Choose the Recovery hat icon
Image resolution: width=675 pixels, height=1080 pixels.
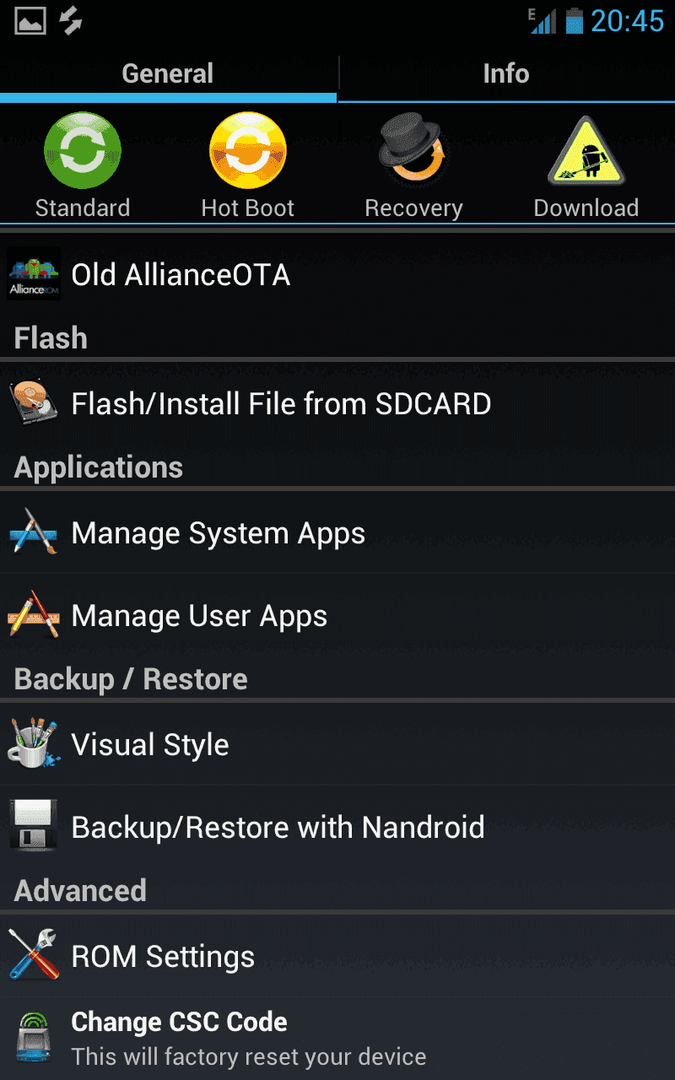coord(413,147)
